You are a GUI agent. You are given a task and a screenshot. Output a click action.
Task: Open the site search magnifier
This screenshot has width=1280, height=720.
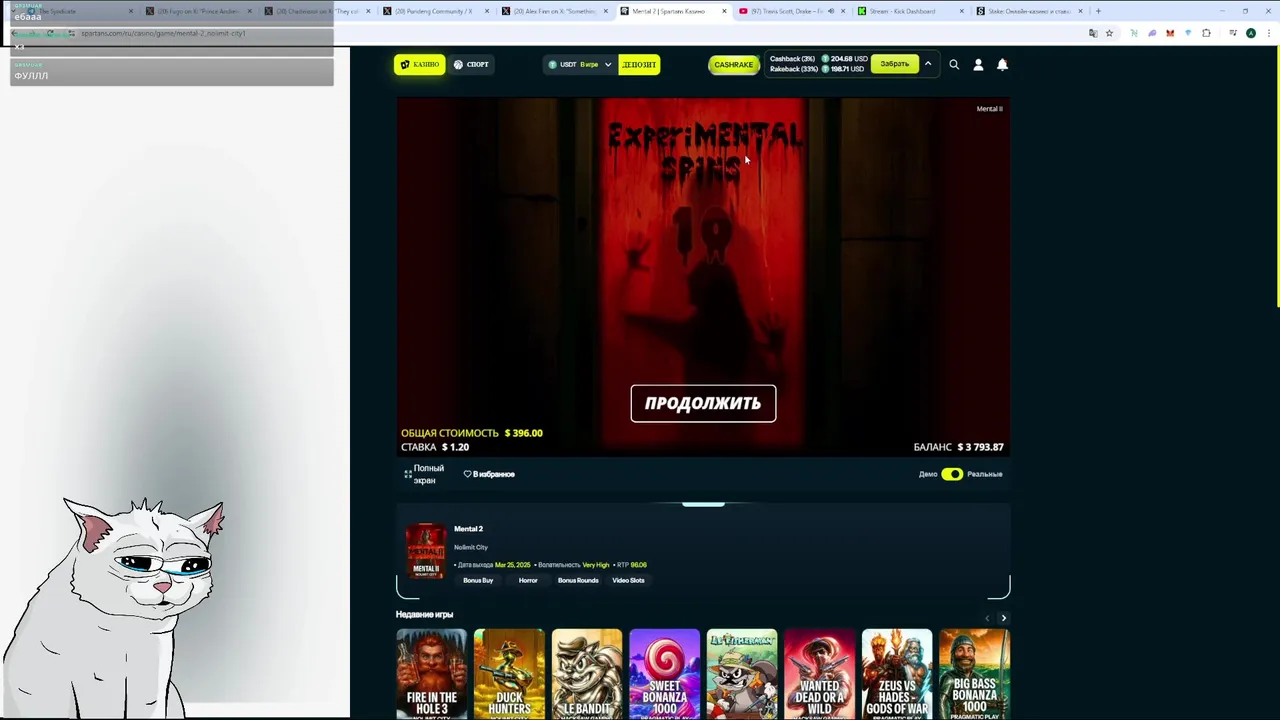point(954,64)
